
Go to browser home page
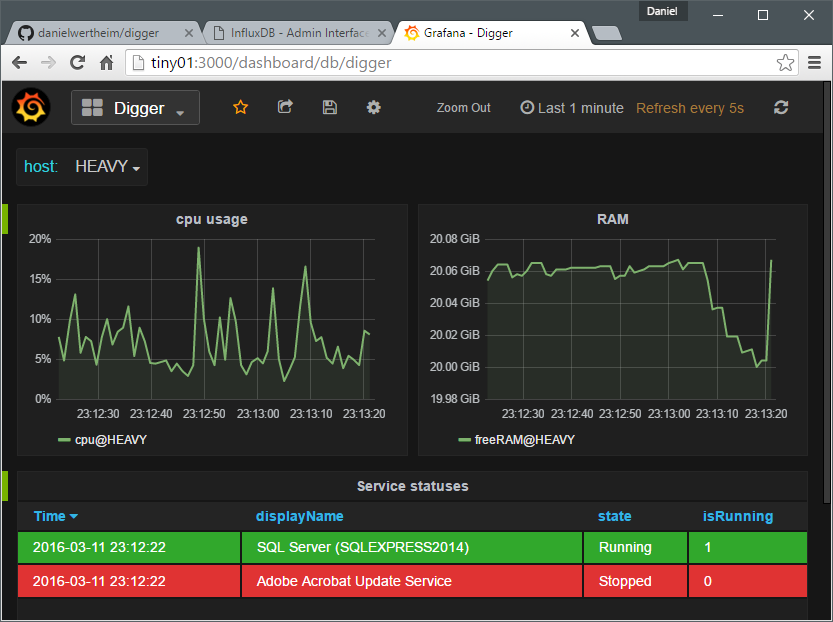click(x=107, y=63)
